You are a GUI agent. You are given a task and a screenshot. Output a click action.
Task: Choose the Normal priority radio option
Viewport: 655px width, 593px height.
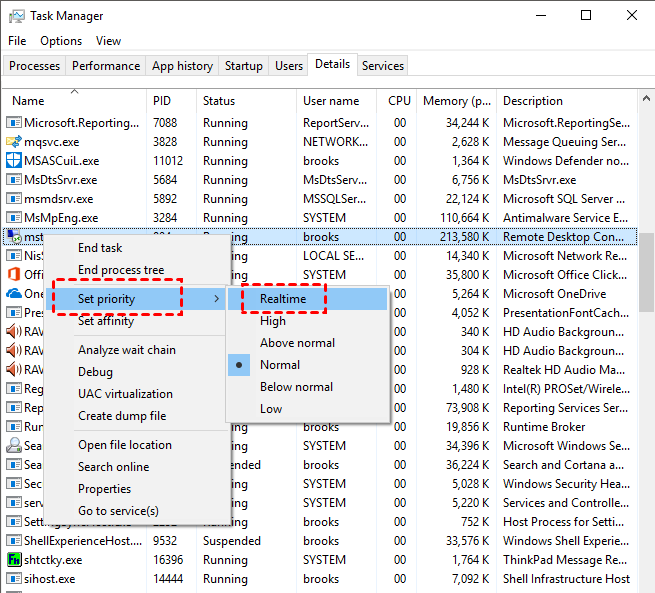[x=280, y=365]
